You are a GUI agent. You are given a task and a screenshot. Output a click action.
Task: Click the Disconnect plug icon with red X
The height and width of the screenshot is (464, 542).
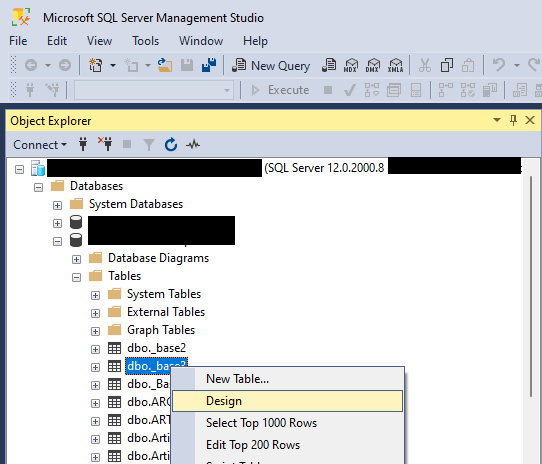click(x=105, y=144)
